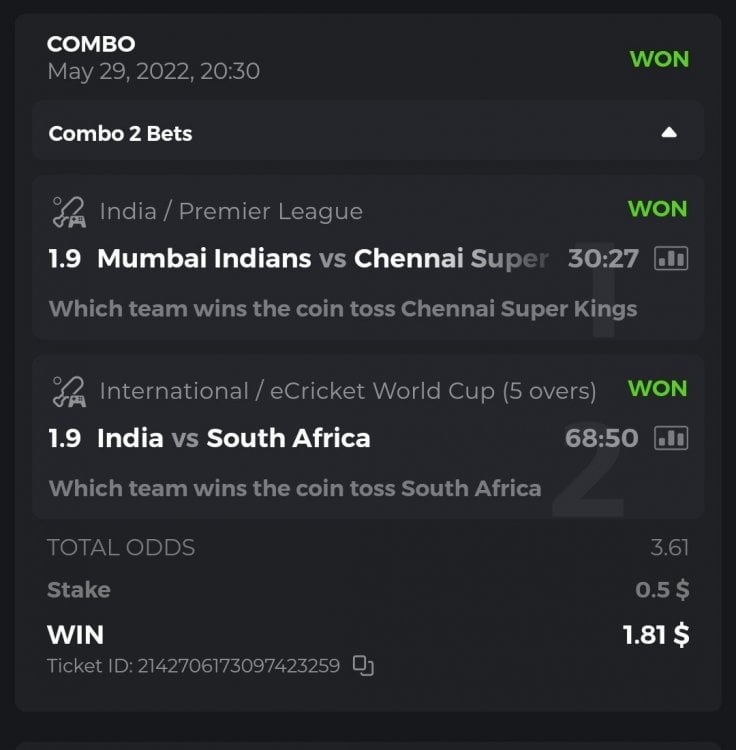Open Mumbai Indians vs Chennai Super match
Screen dimensions: 736x750
point(323,259)
